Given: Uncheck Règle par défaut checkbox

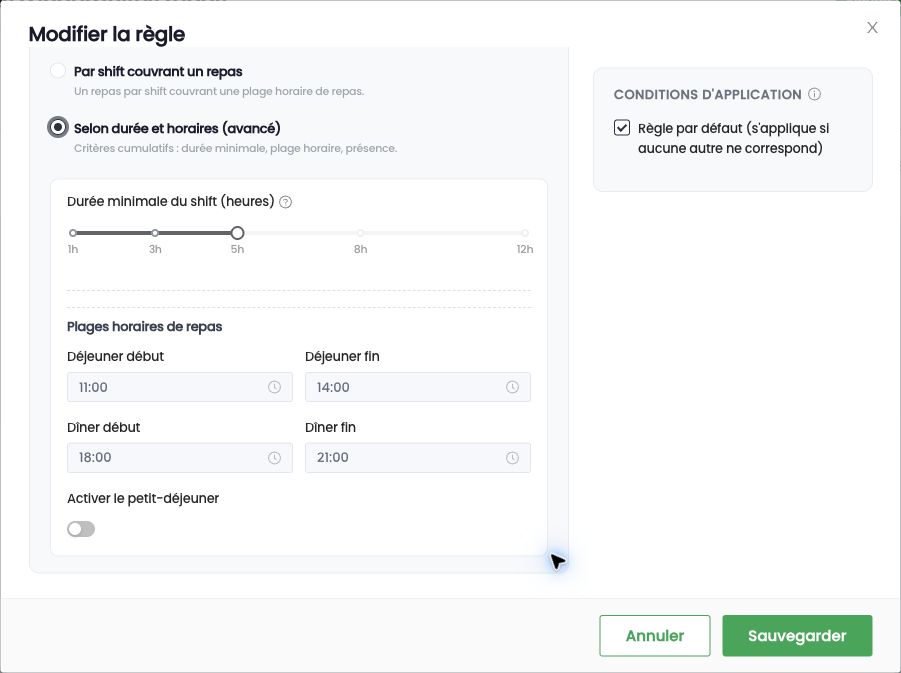Looking at the screenshot, I should (x=622, y=128).
